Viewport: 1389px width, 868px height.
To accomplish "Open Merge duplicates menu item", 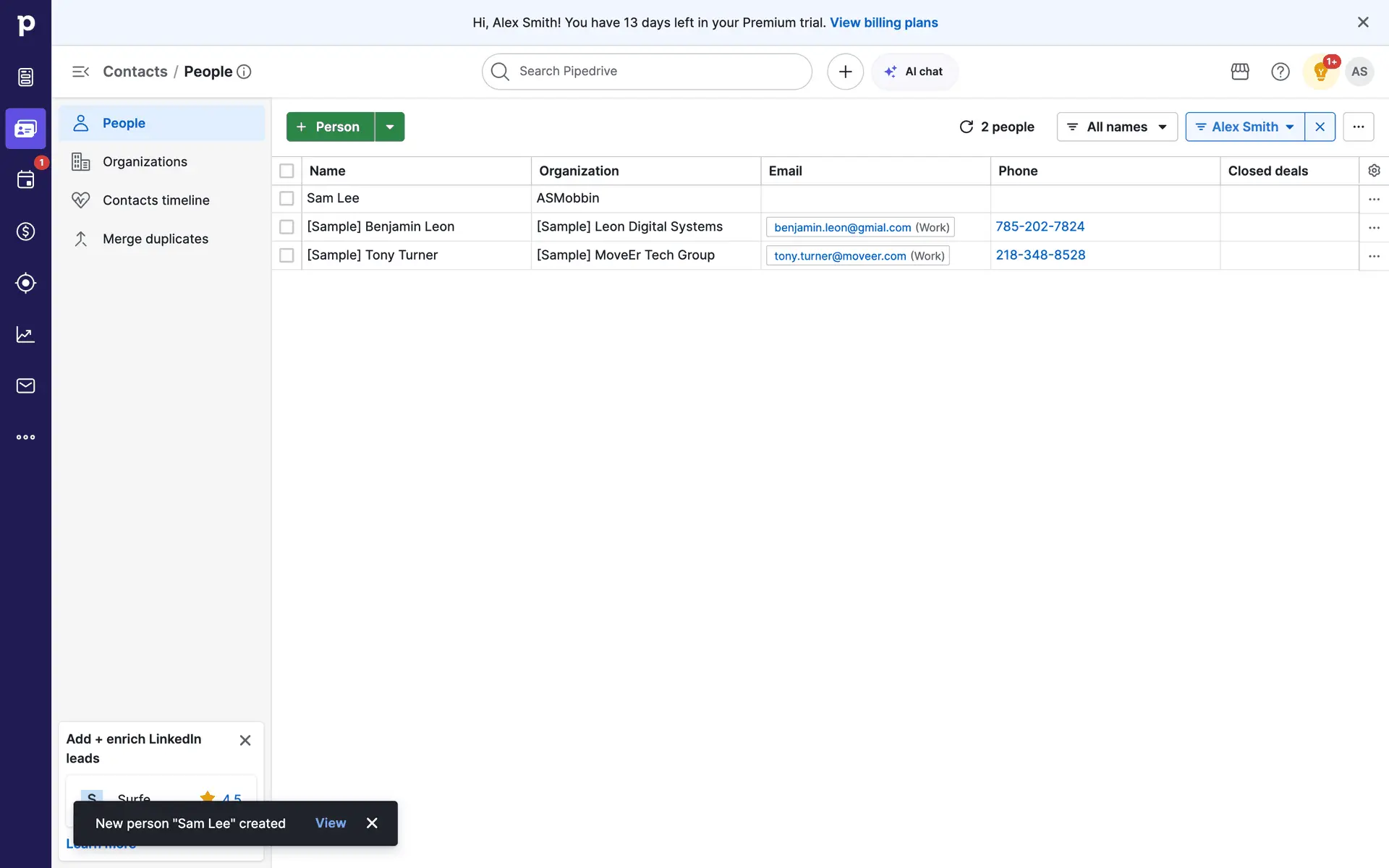I will coord(155,239).
